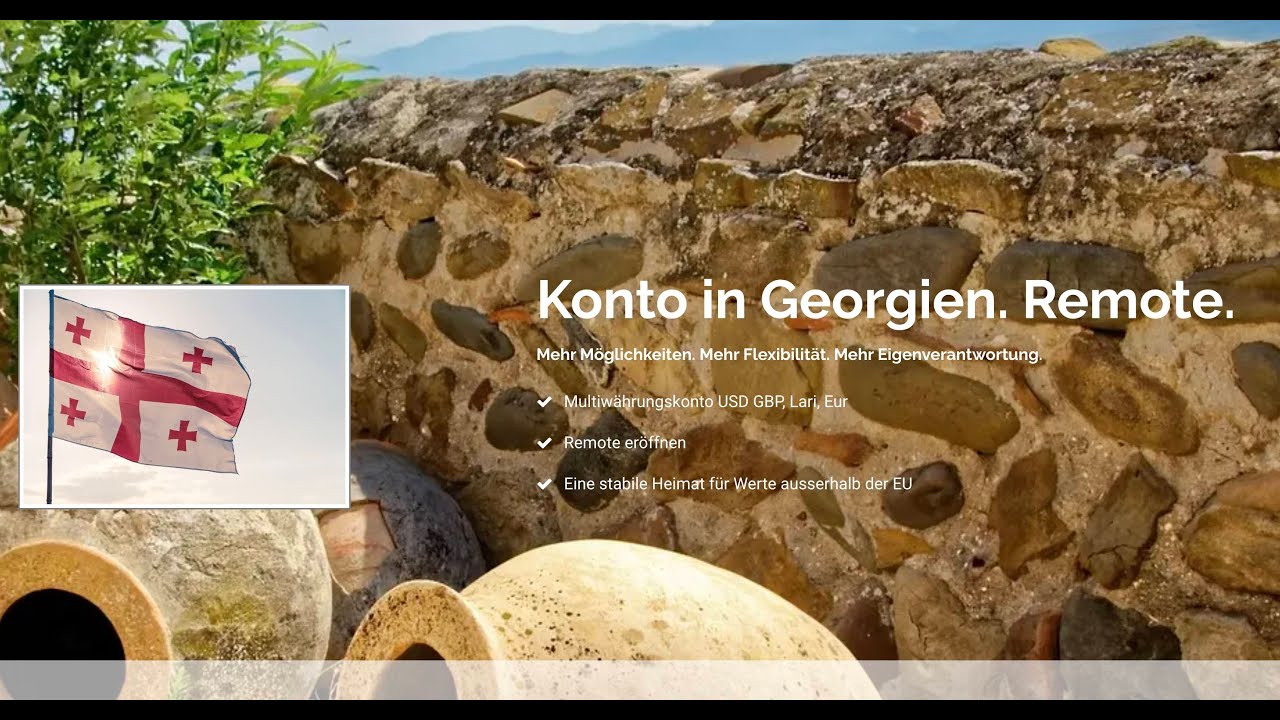Click the text "Multiwährungskonto USD GBP, Lari, Eur"
The image size is (1280, 720).
point(705,402)
